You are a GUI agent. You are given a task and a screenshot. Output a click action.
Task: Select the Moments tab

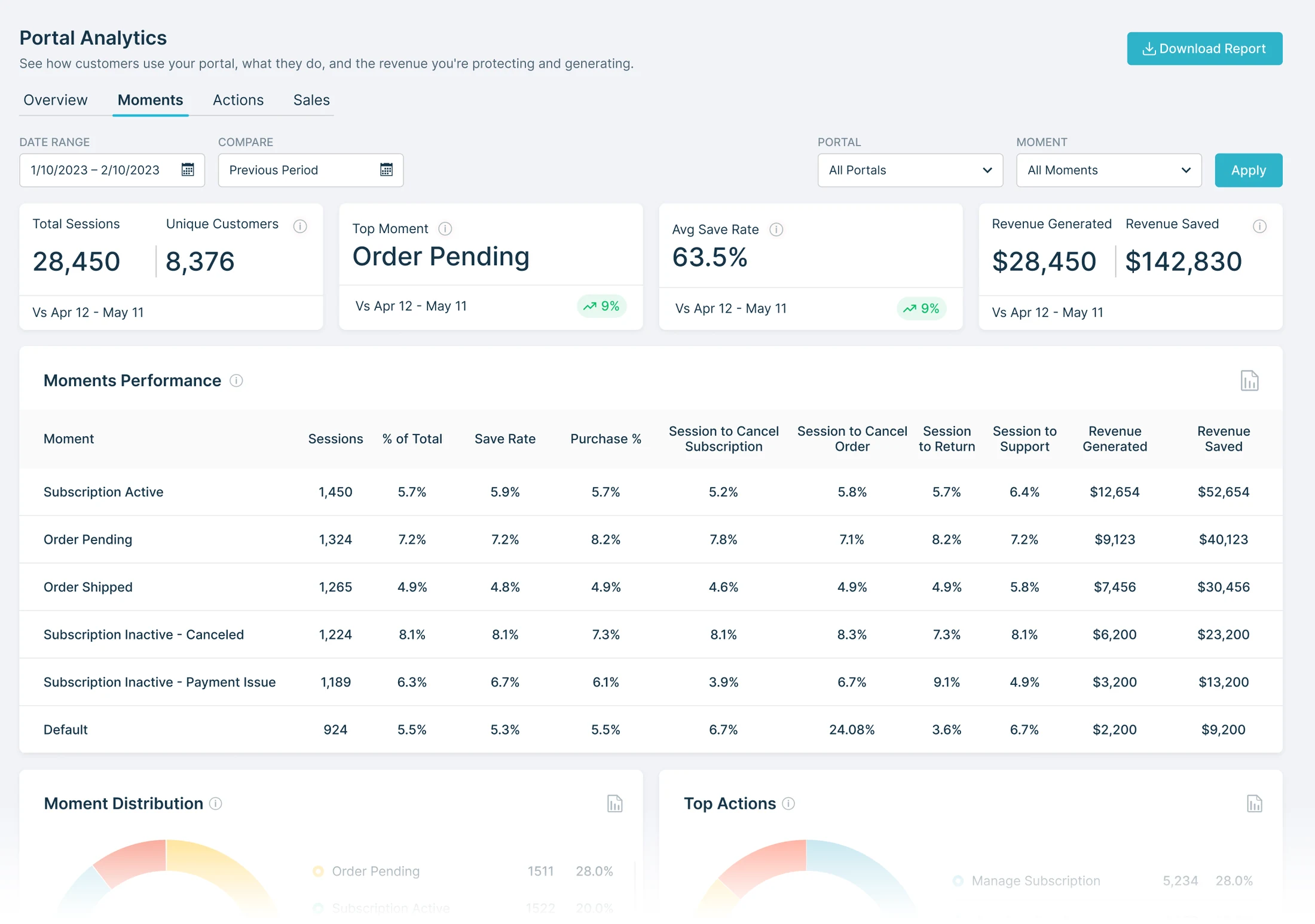[150, 100]
